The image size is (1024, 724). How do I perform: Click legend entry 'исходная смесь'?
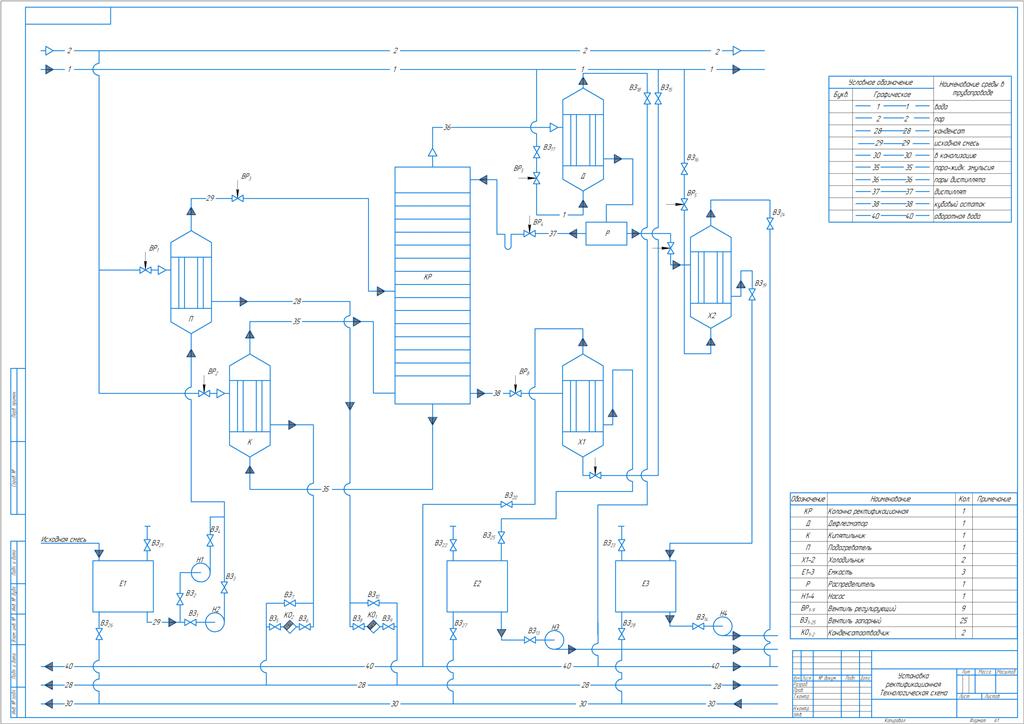(957, 143)
